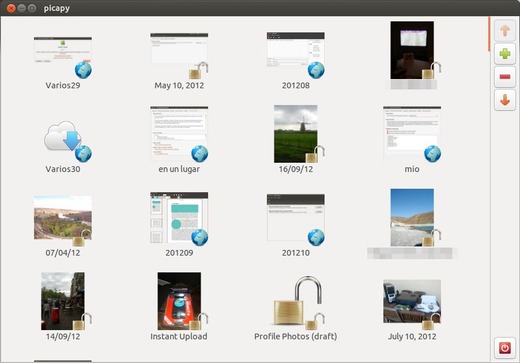Click the orange down arrow button

coord(505,100)
